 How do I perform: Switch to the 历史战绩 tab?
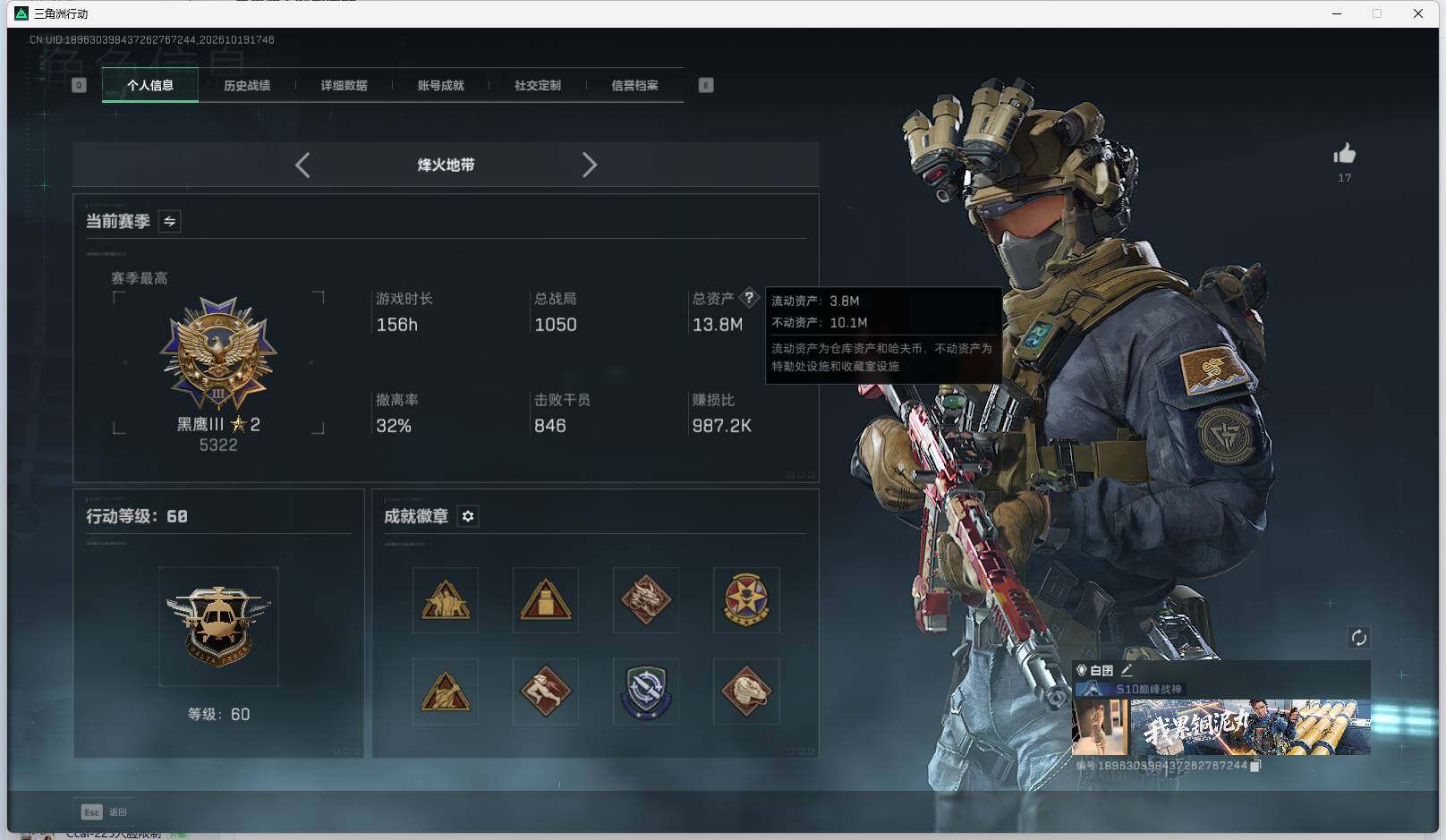[247, 85]
